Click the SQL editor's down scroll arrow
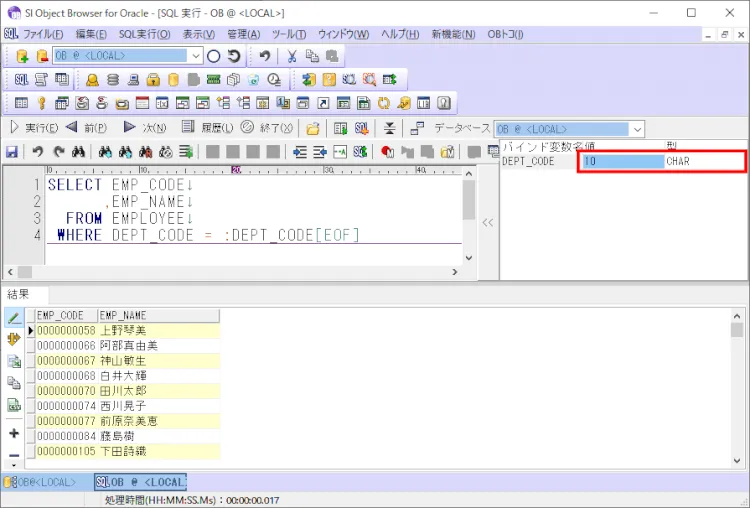 (469, 258)
